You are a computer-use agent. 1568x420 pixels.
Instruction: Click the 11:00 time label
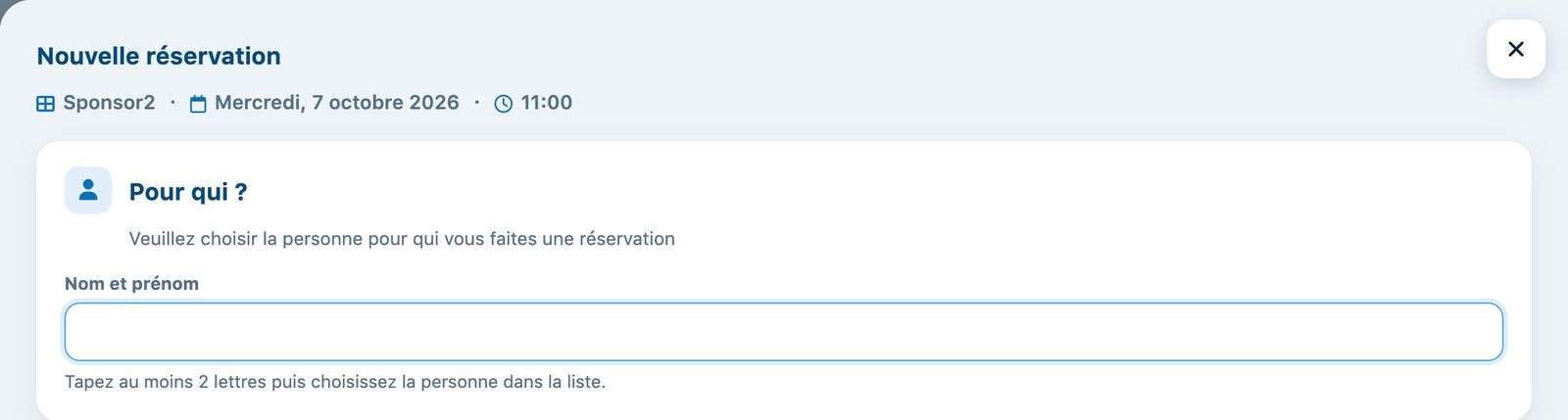pos(546,103)
